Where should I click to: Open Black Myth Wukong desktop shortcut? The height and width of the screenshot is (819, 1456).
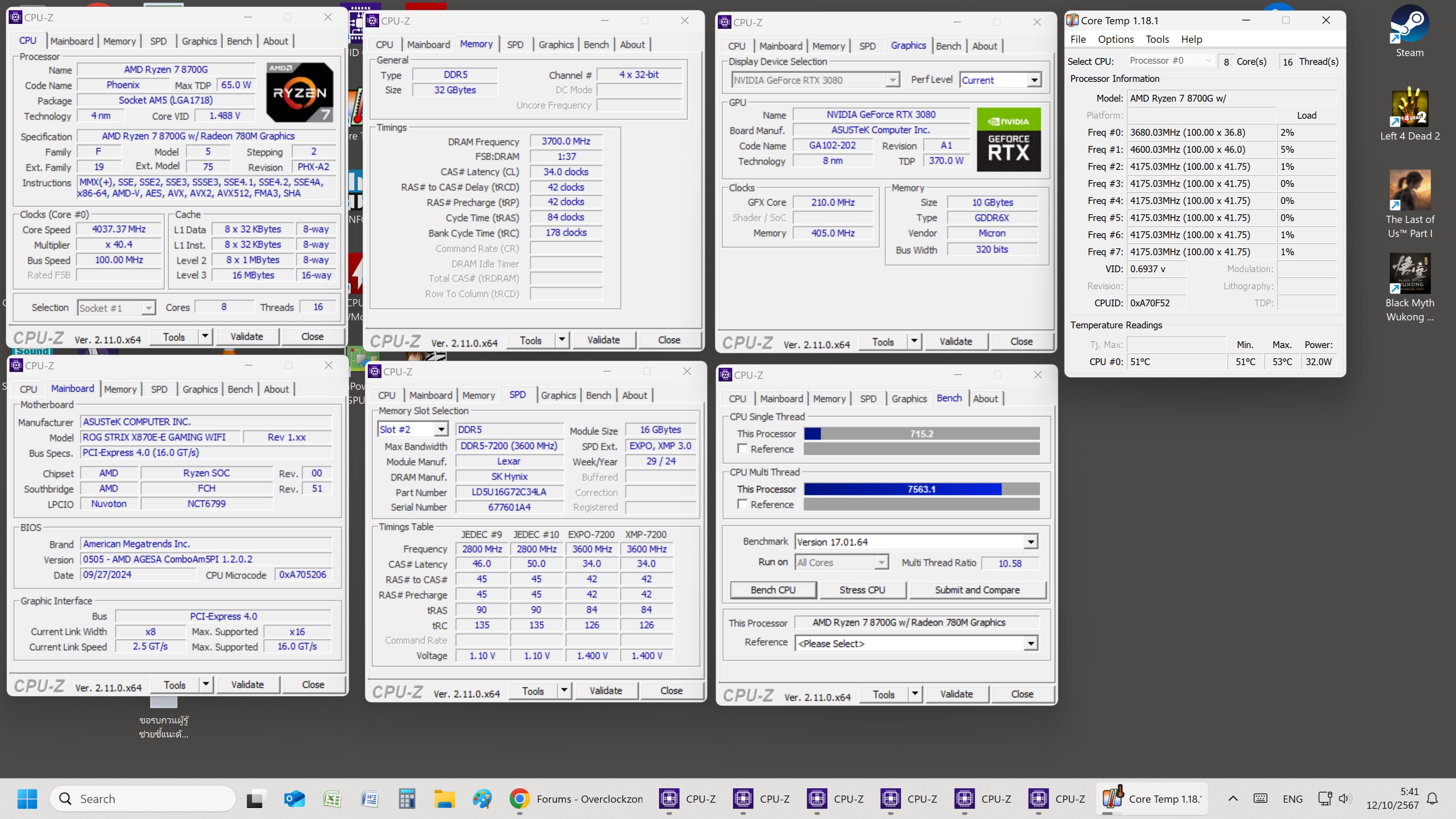coord(1409,288)
